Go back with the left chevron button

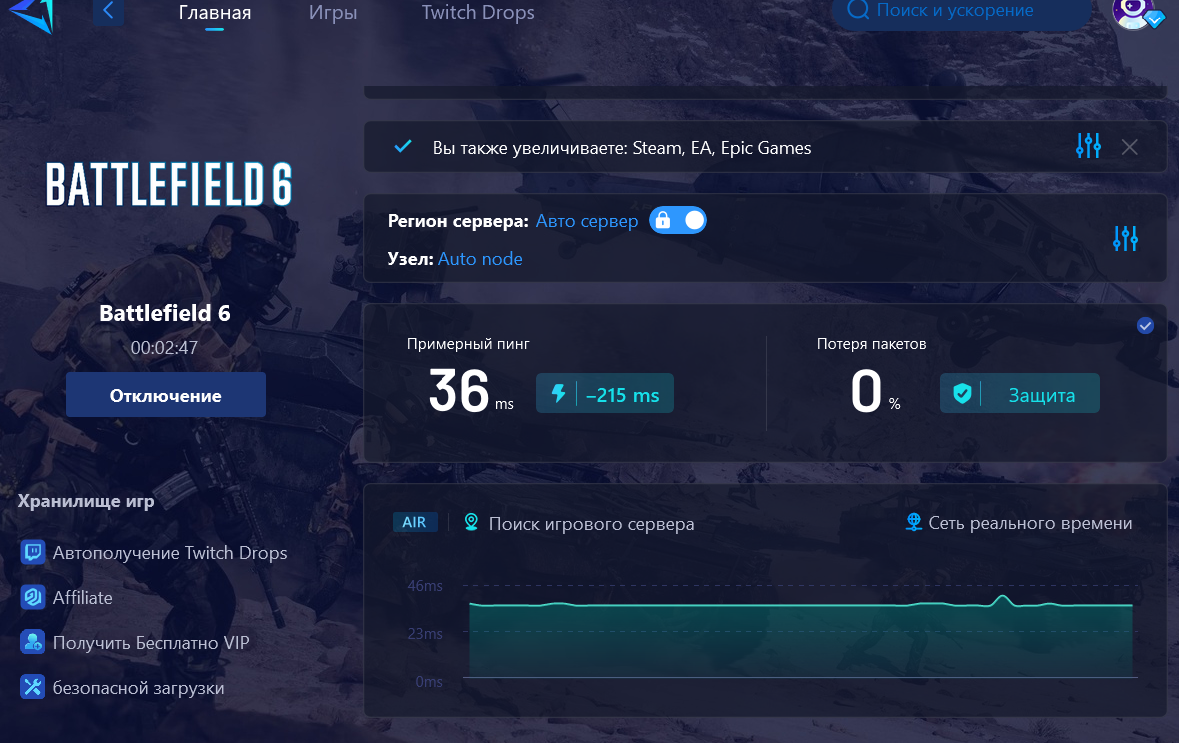tap(108, 11)
